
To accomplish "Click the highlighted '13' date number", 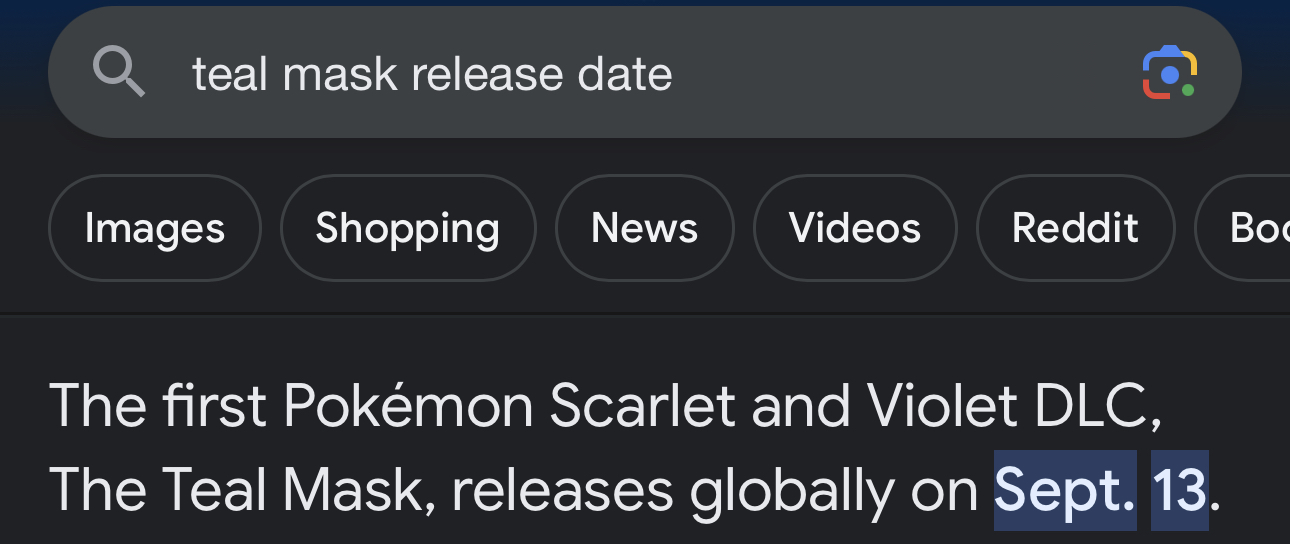I will coord(1180,490).
